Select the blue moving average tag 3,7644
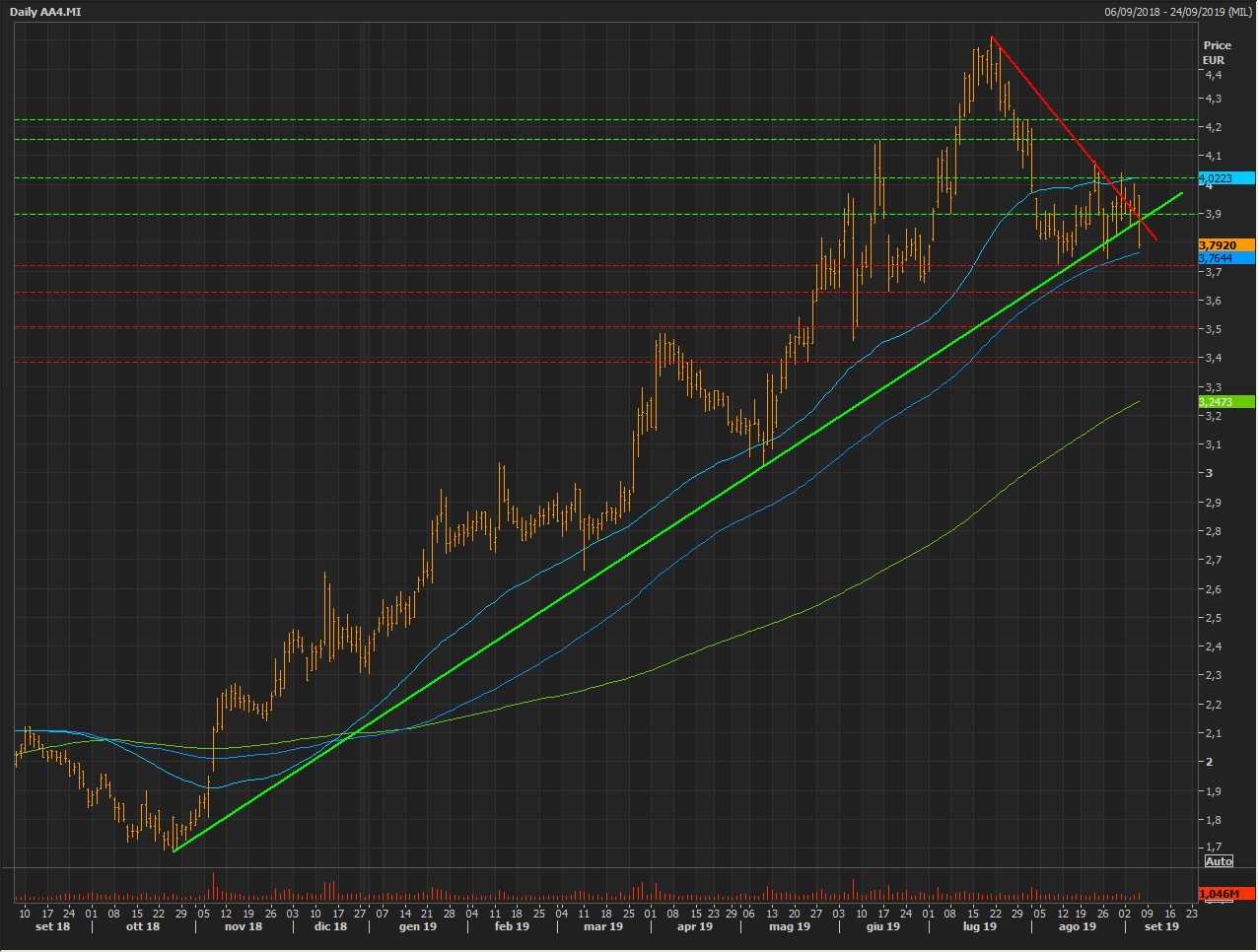This screenshot has width=1258, height=952. coord(1226,258)
